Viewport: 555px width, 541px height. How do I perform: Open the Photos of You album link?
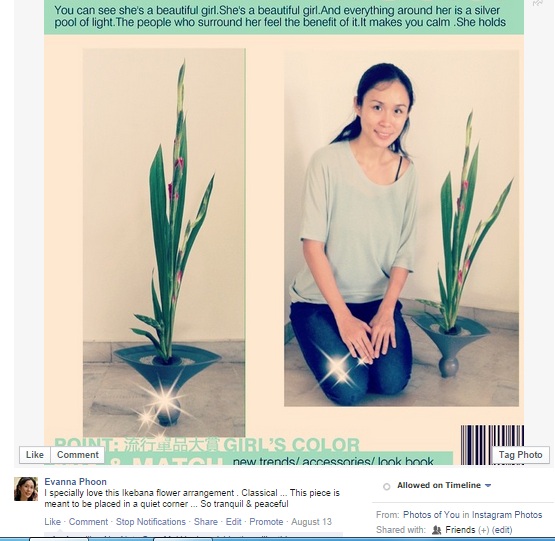[x=431, y=514]
